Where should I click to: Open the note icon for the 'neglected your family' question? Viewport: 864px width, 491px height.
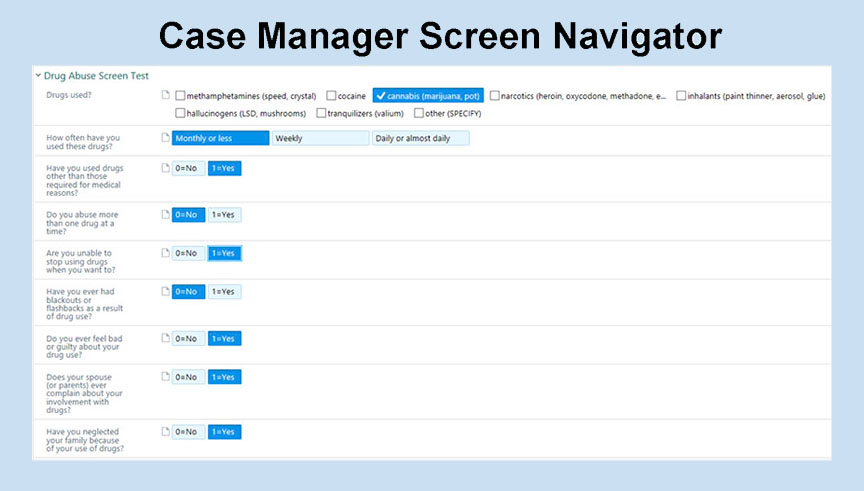point(166,431)
